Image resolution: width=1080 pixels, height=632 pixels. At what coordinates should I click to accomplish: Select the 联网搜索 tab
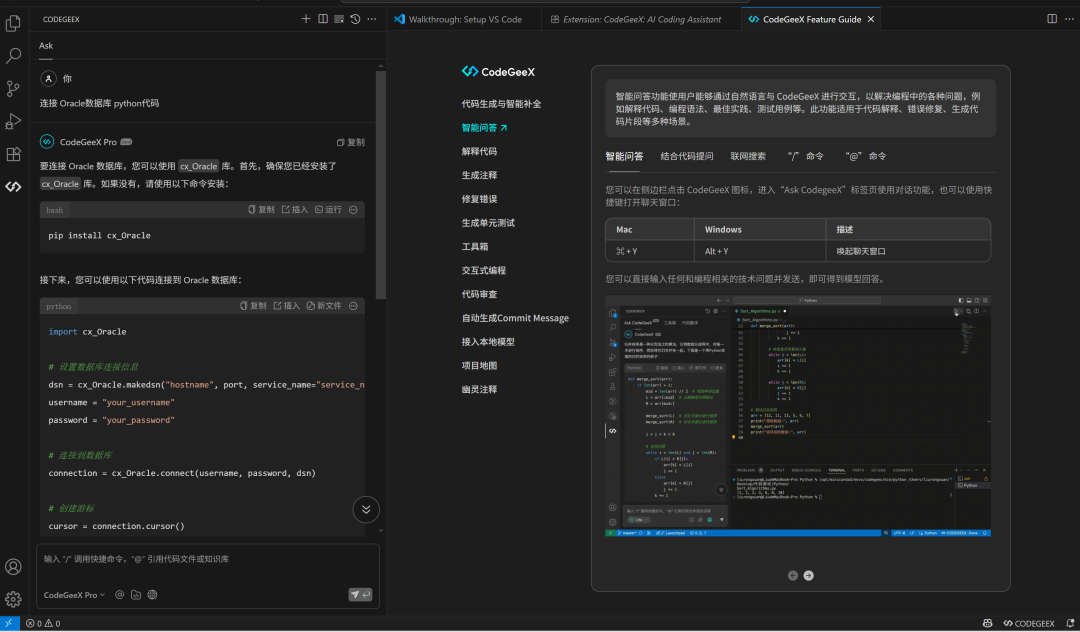748,156
